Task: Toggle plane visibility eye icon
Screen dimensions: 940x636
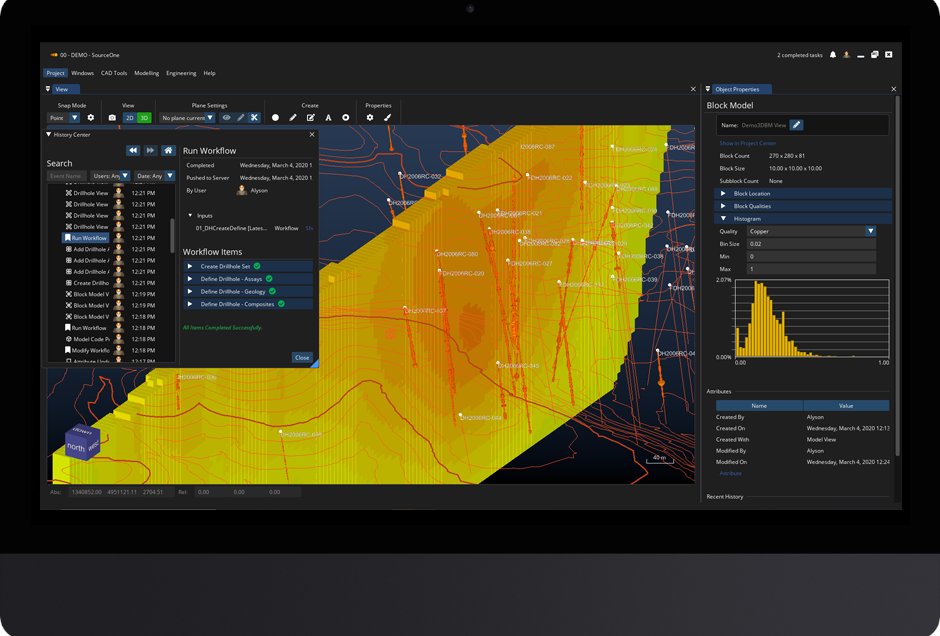Action: tap(226, 117)
